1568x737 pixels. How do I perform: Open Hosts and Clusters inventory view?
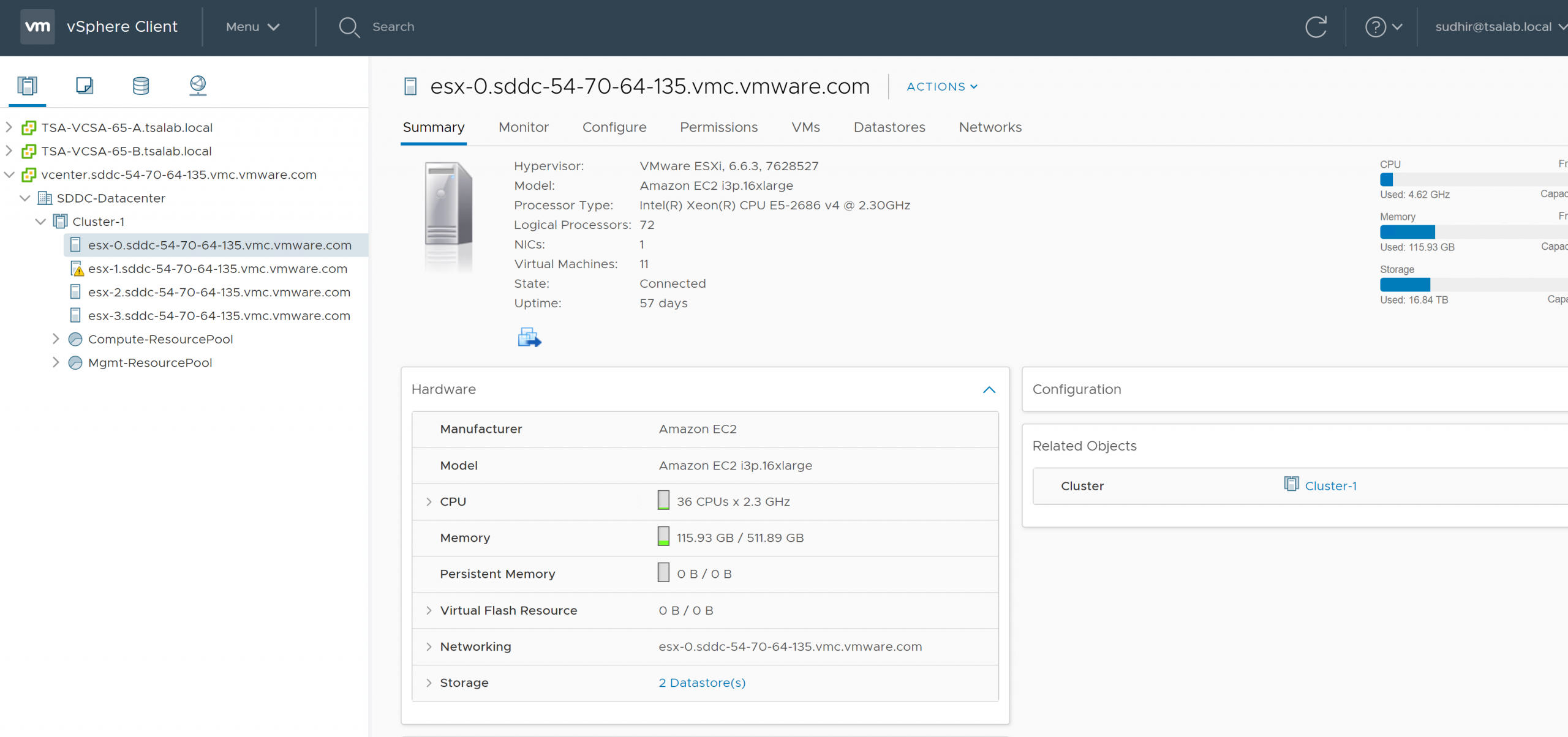27,86
